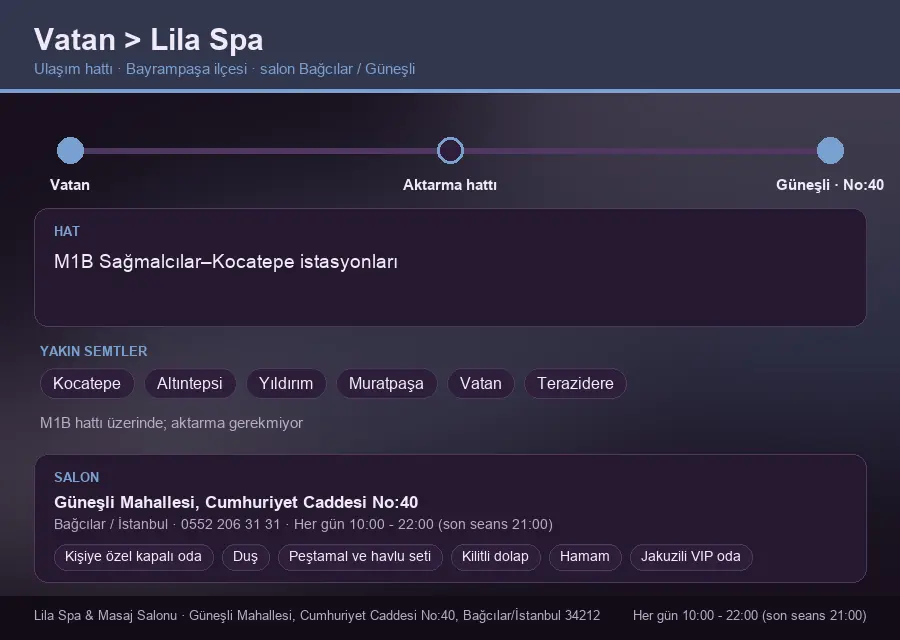The width and height of the screenshot is (900, 640).
Task: Click the YAKIN SEMTLER heading
Action: (x=94, y=351)
